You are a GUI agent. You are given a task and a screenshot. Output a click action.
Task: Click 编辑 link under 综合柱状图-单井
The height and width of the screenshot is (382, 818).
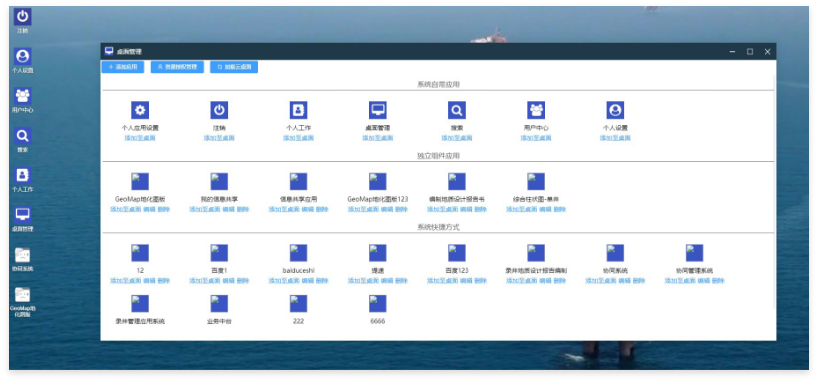tap(545, 209)
